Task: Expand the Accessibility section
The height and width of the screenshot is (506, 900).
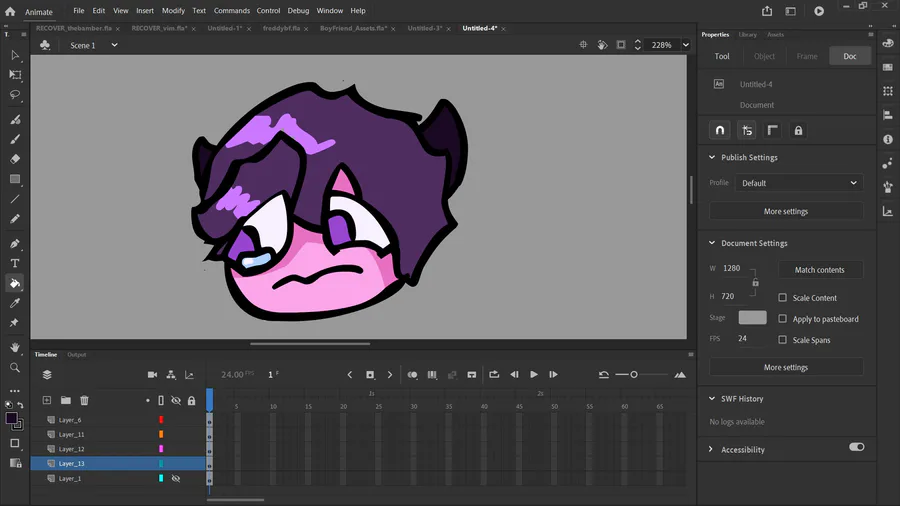Action: (x=711, y=449)
